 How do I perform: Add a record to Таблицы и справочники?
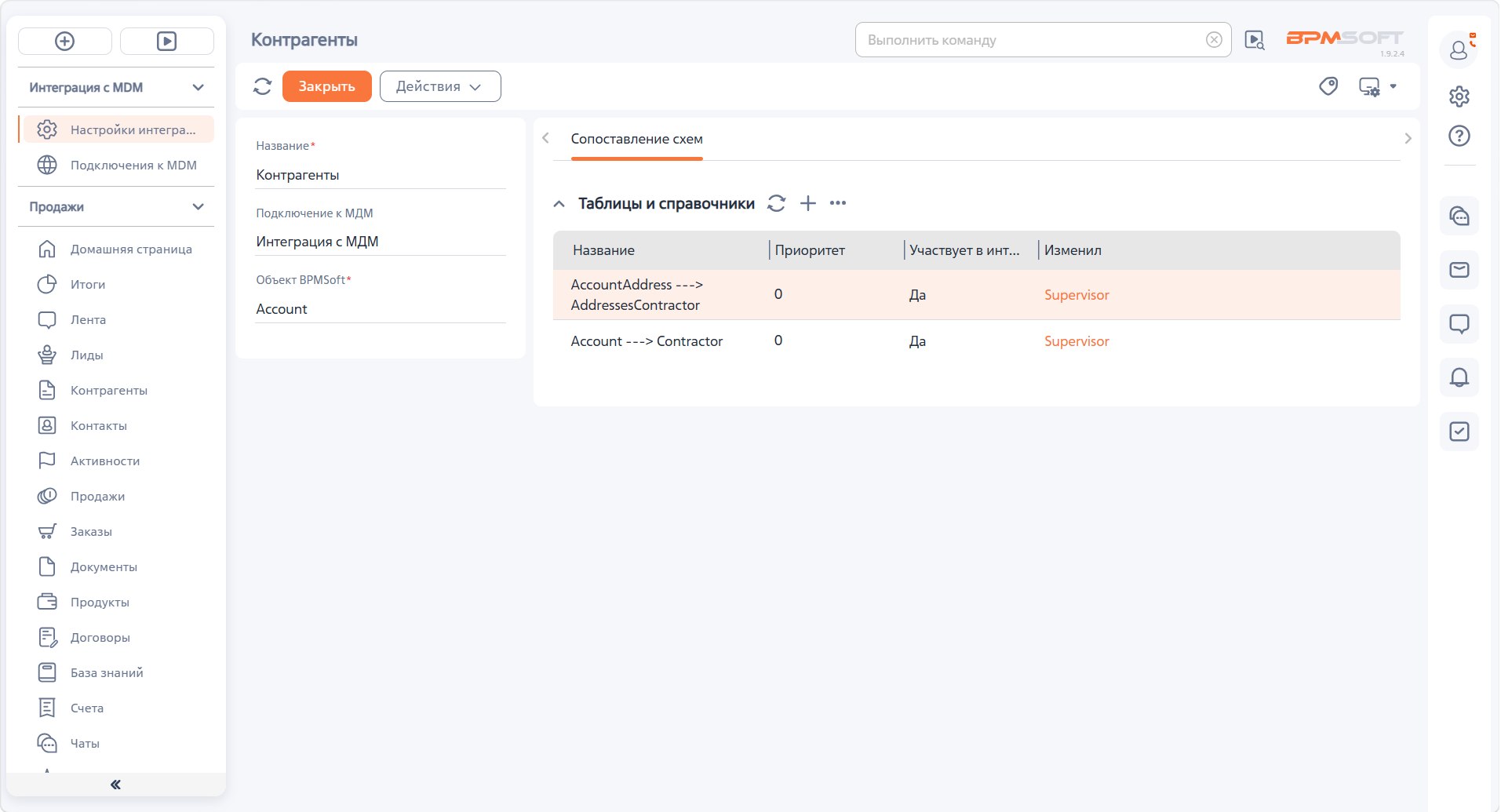point(808,203)
